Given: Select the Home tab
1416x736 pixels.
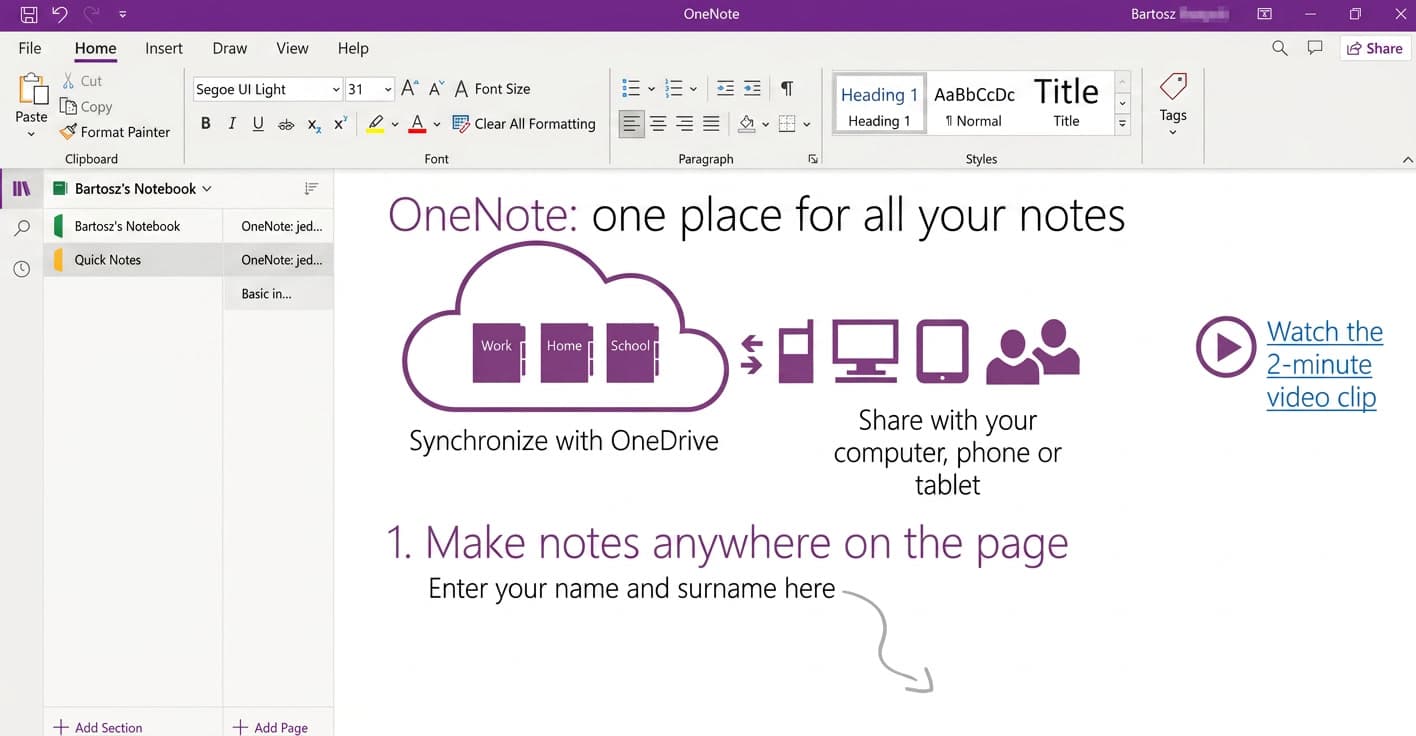Looking at the screenshot, I should pos(96,48).
